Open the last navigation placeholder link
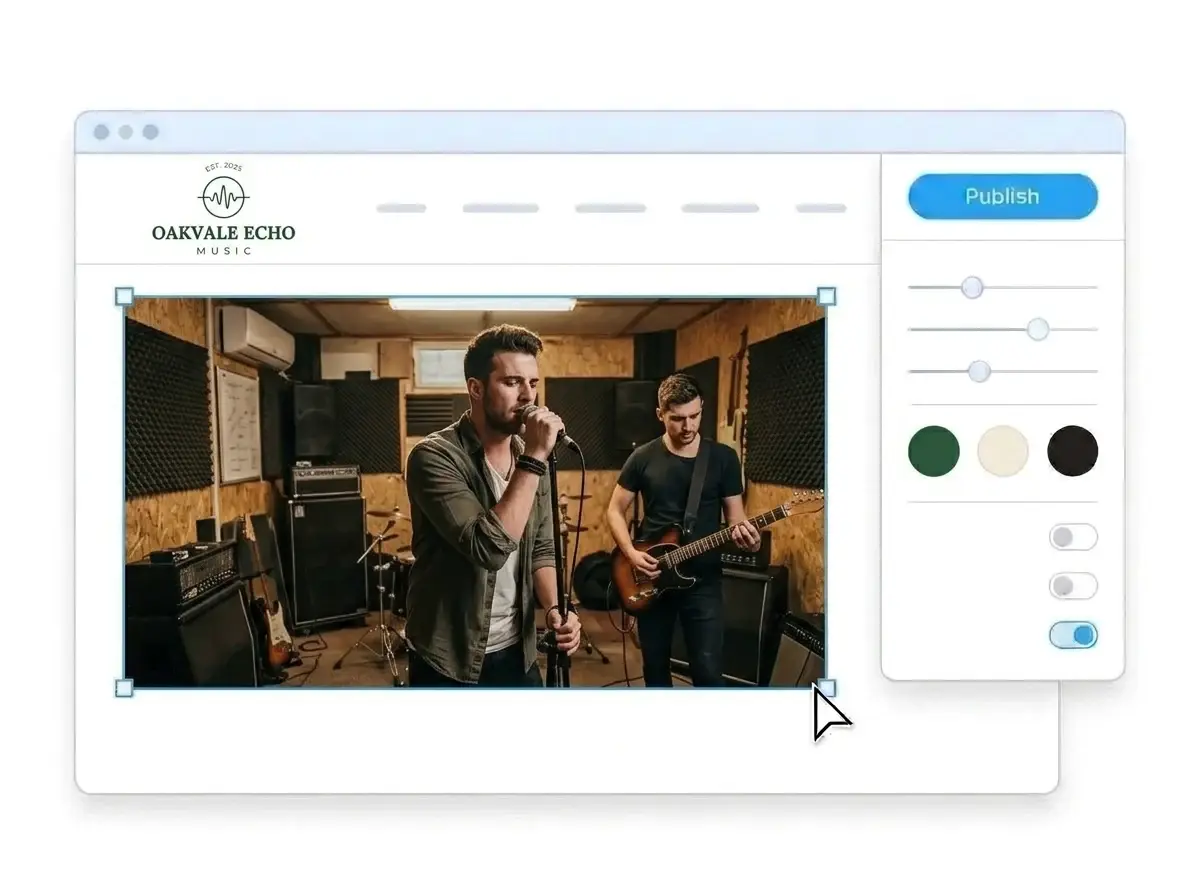 tap(821, 208)
